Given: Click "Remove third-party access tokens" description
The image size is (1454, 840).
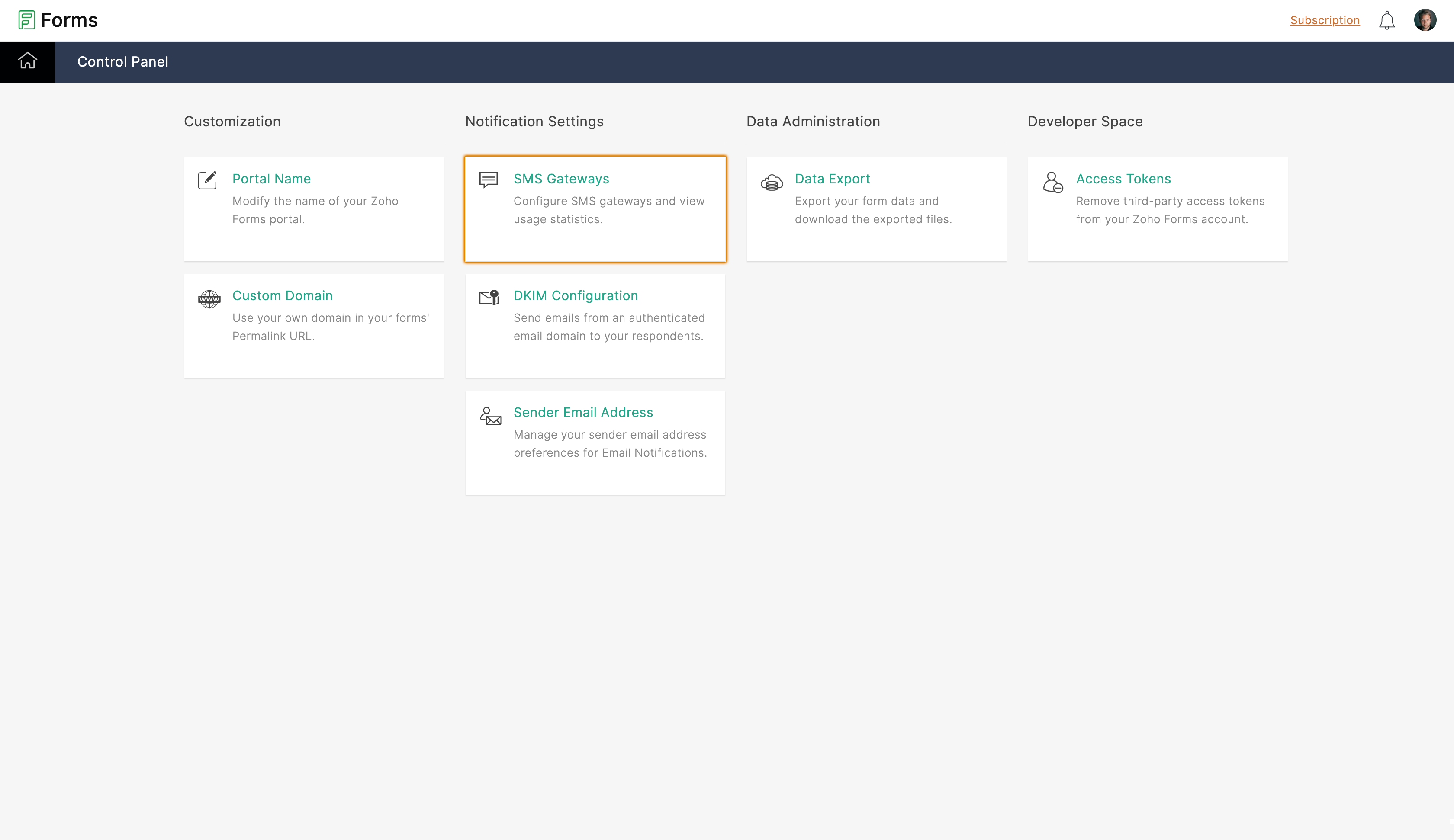Looking at the screenshot, I should 1170,210.
